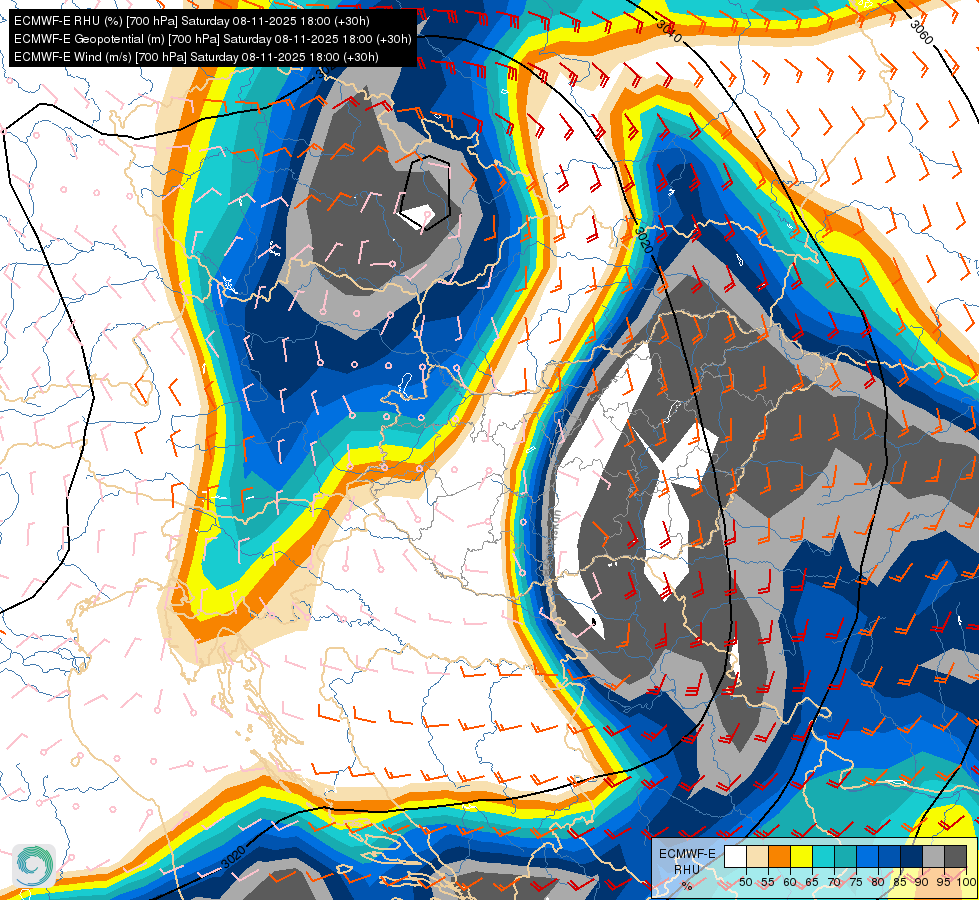Viewport: 979px width, 900px height.
Task: Select the ECMWF-E RHU (%) title line
Action: coord(192,21)
